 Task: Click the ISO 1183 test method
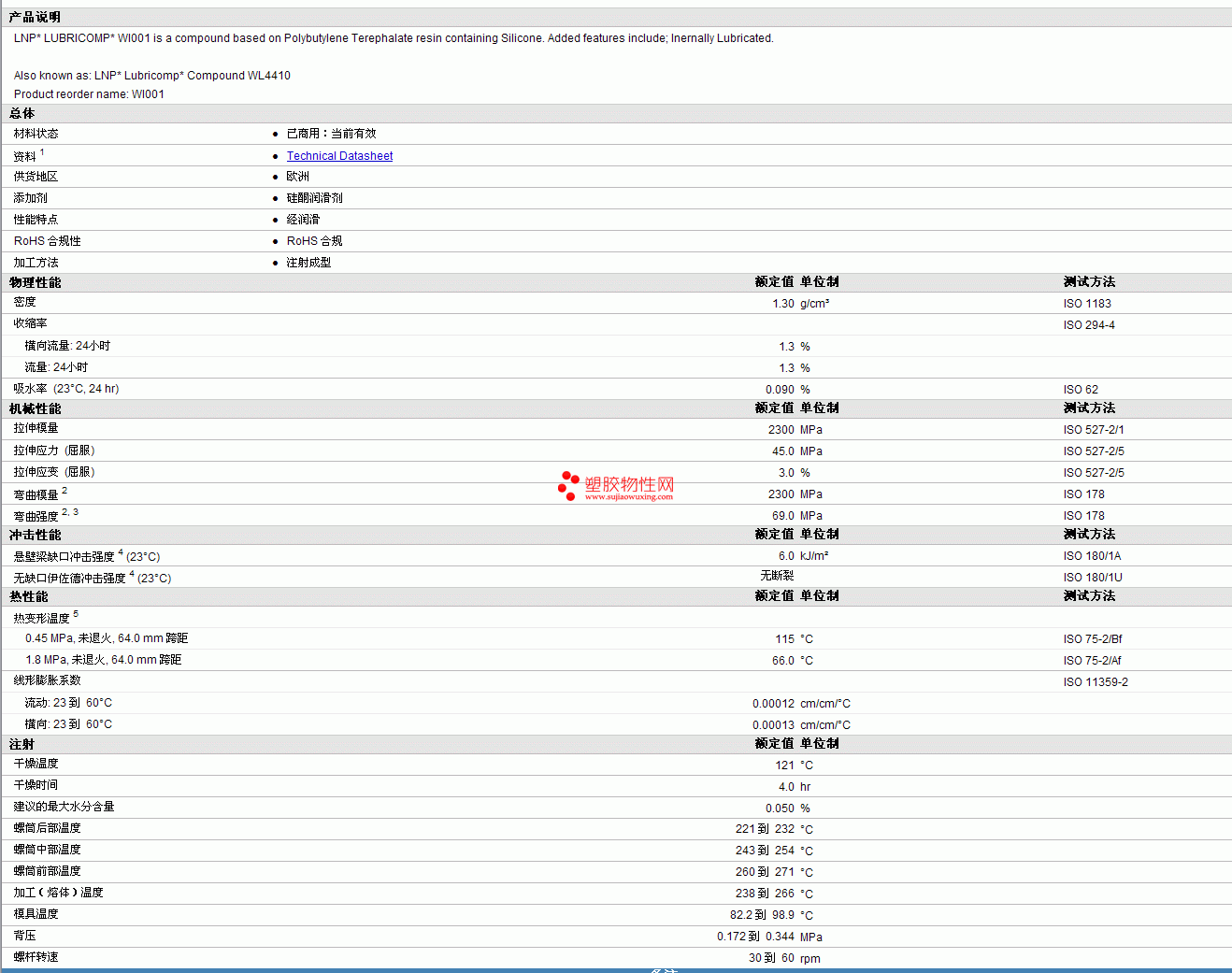[x=1087, y=304]
